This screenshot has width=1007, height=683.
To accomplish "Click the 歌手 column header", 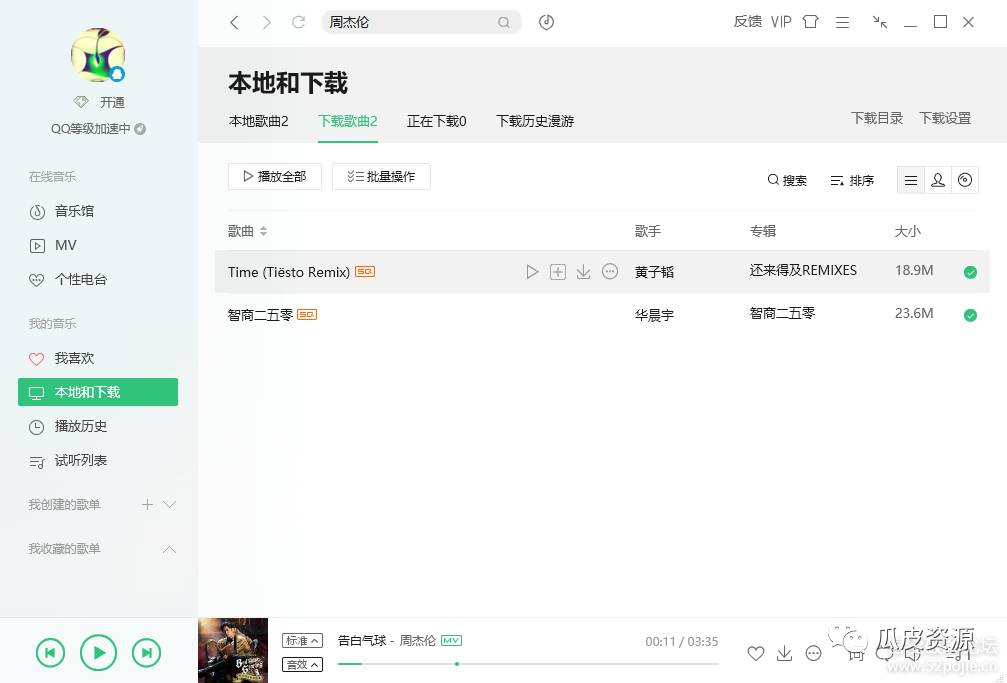I will pos(648,231).
